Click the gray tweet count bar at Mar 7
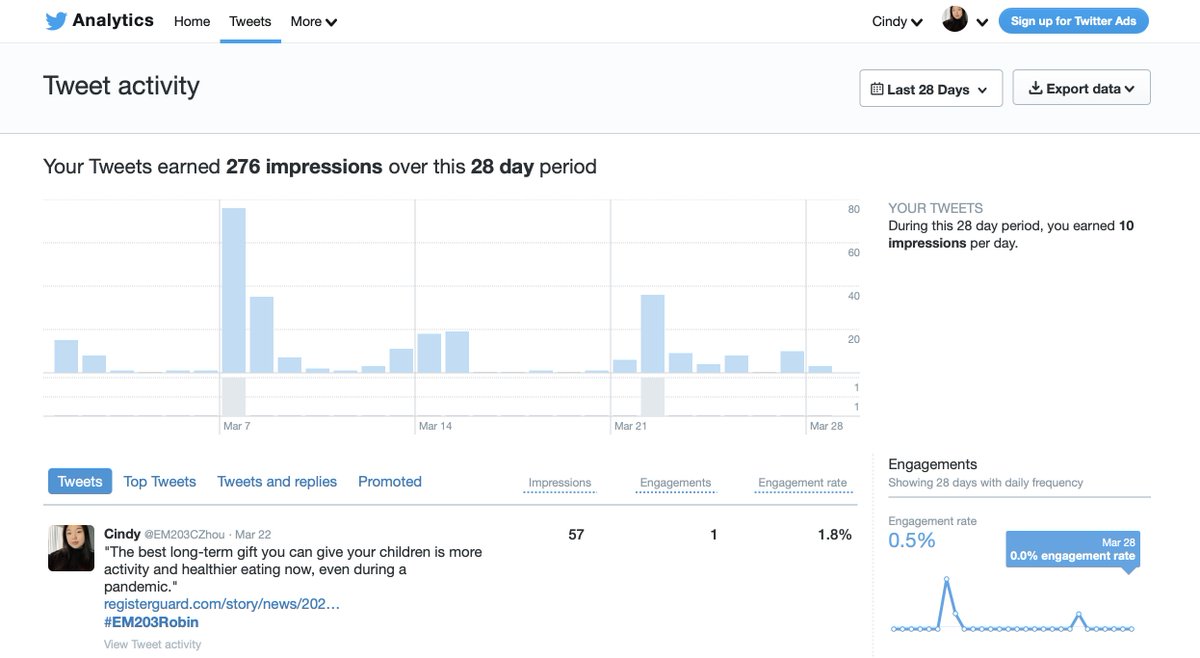This screenshot has width=1200, height=658. pos(234,396)
